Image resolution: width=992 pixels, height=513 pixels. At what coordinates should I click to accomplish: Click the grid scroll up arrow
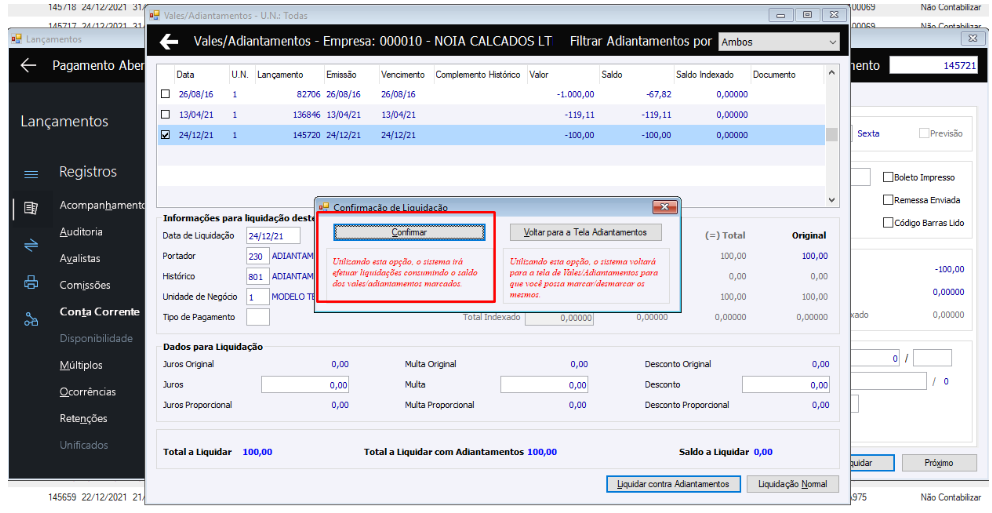coord(832,73)
